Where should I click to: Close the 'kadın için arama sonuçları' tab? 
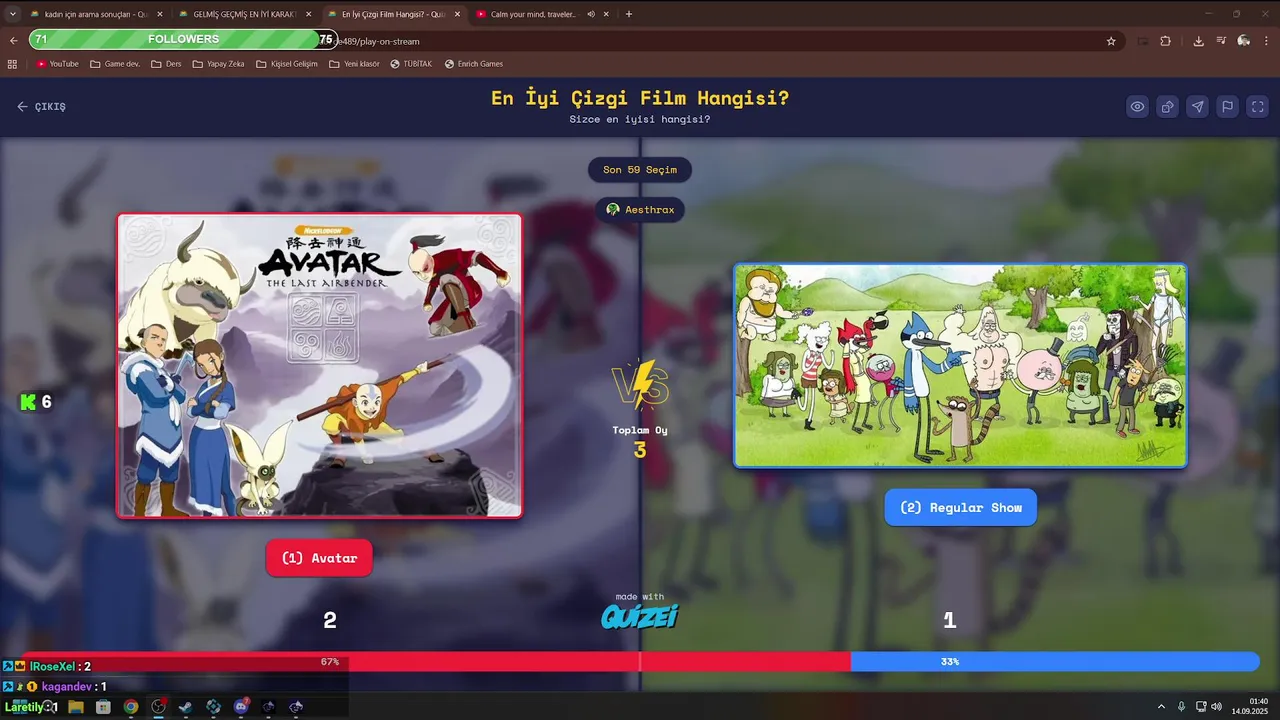[160, 14]
